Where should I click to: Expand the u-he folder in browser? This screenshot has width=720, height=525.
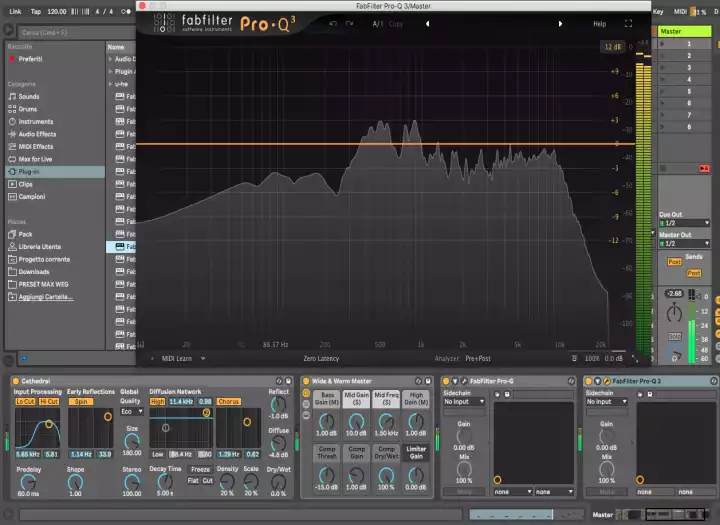click(x=110, y=84)
